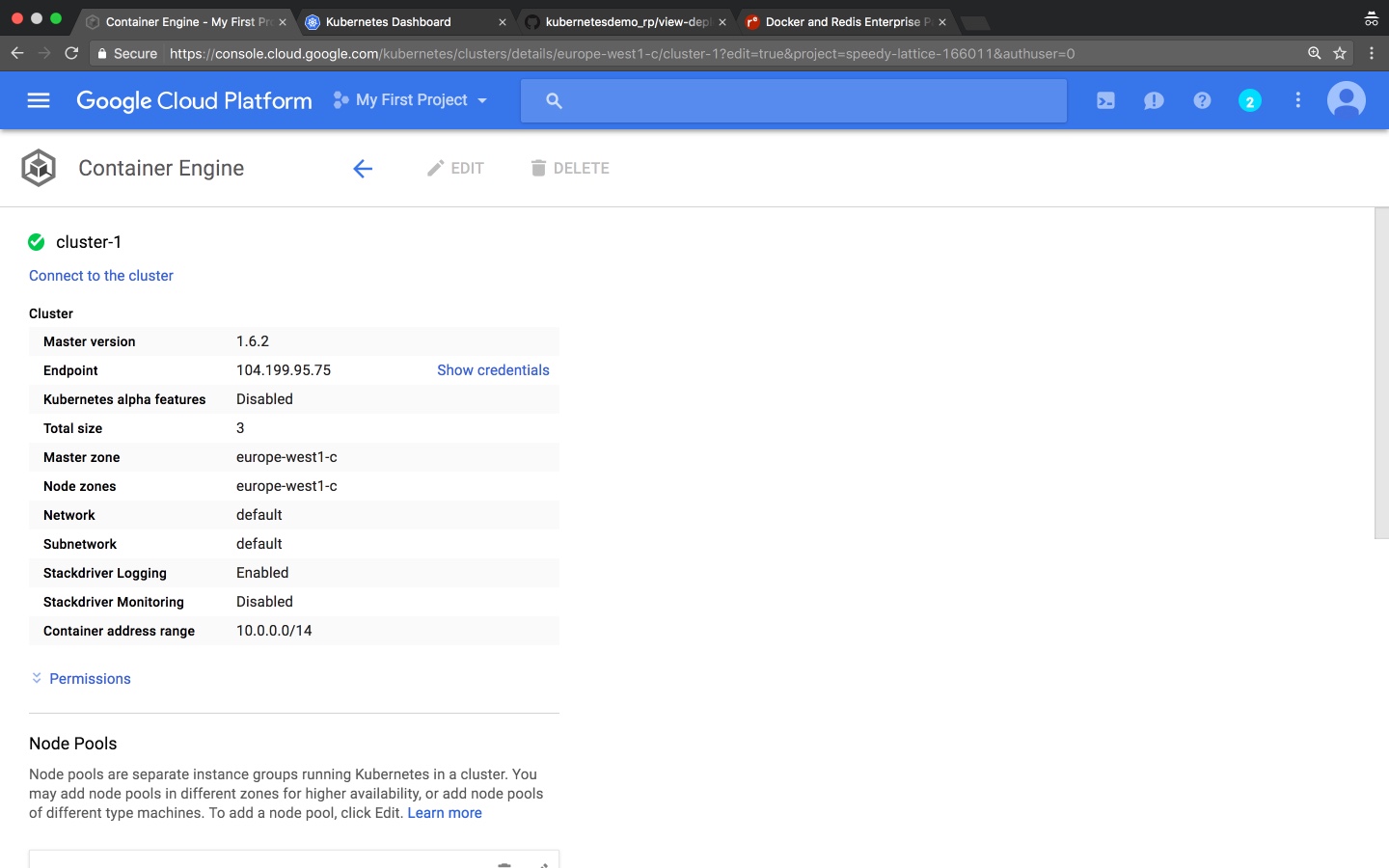Close the Kubernetes Dashboard tab

503,22
